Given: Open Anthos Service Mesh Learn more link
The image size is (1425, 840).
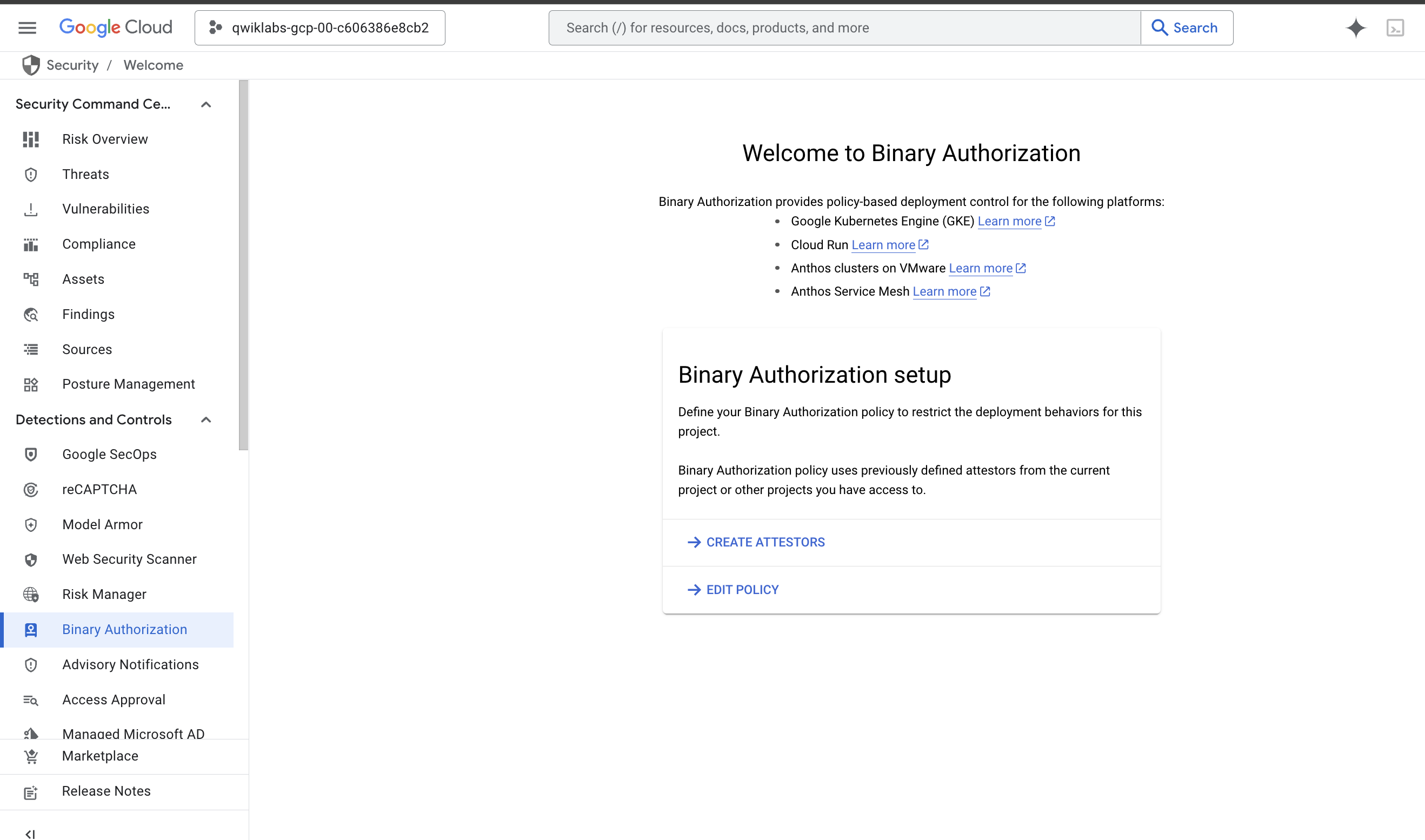Looking at the screenshot, I should point(951,291).
